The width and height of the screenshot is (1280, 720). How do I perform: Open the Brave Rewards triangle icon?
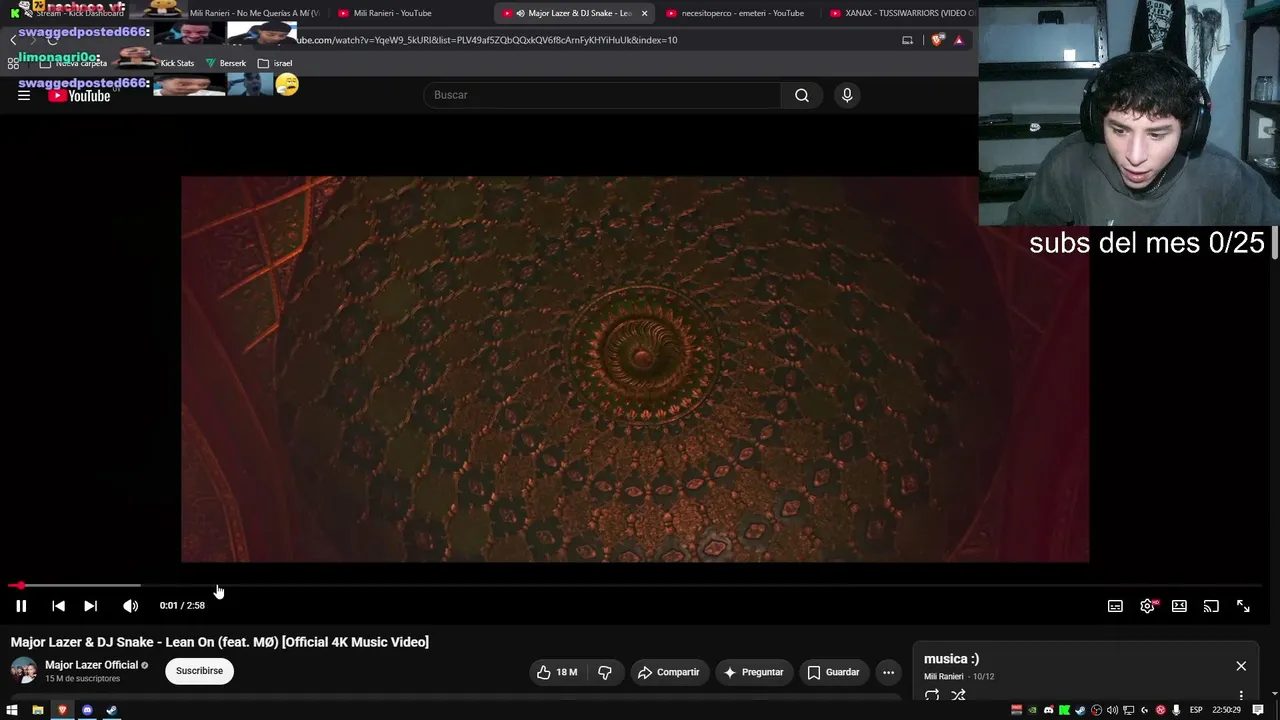[x=958, y=40]
